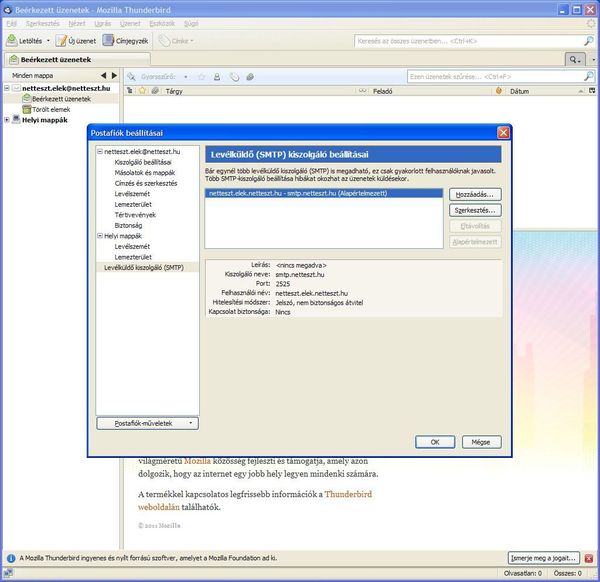Click the Beérkezett üzenetek inbox folder icon
The image size is (600, 582).
(x=27, y=99)
